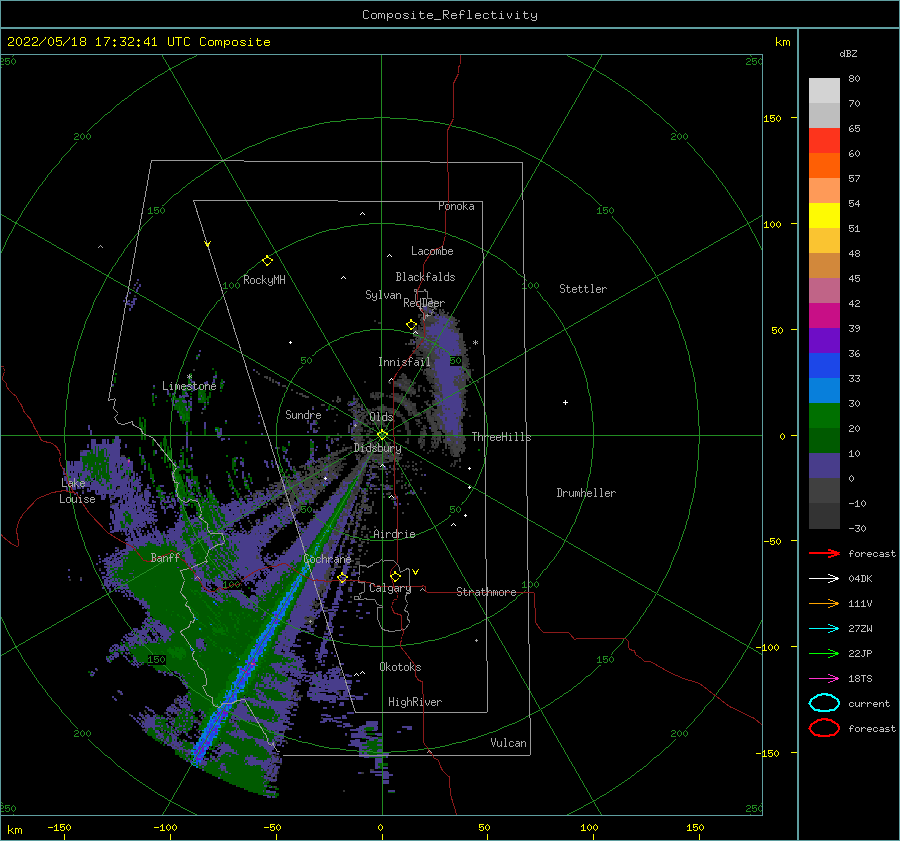Click the RedDeer city label
Viewport: 900px width, 841px height.
coord(424,303)
